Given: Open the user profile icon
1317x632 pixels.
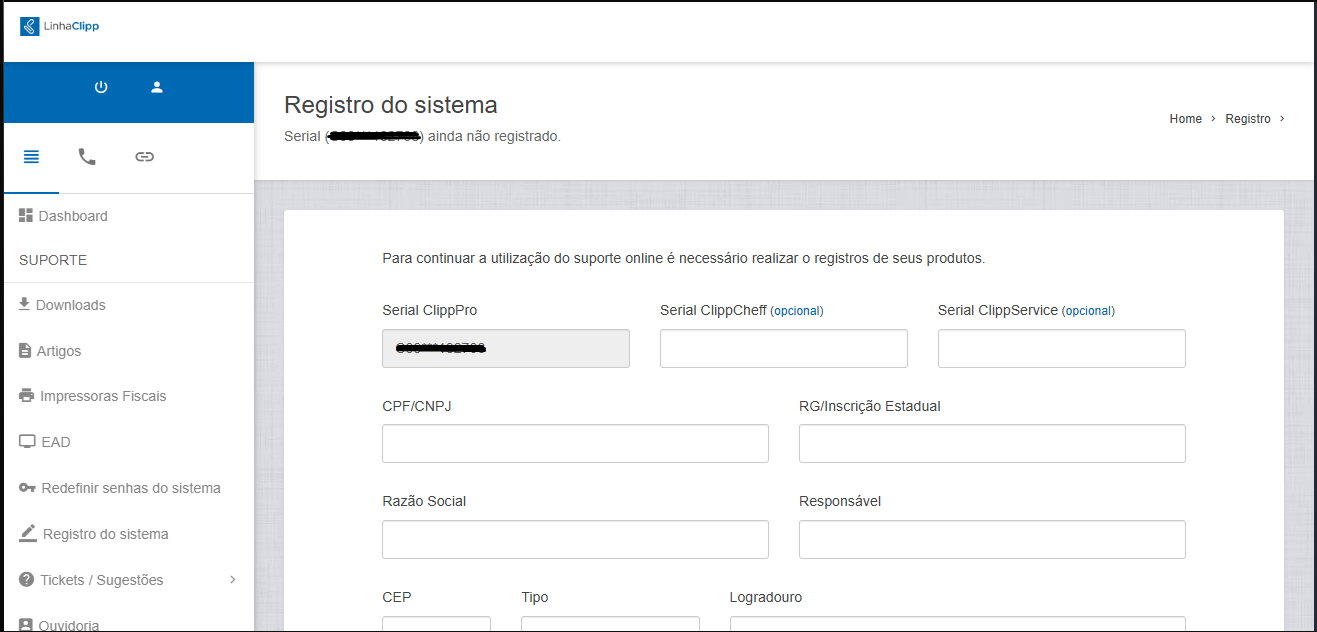Looking at the screenshot, I should (157, 87).
